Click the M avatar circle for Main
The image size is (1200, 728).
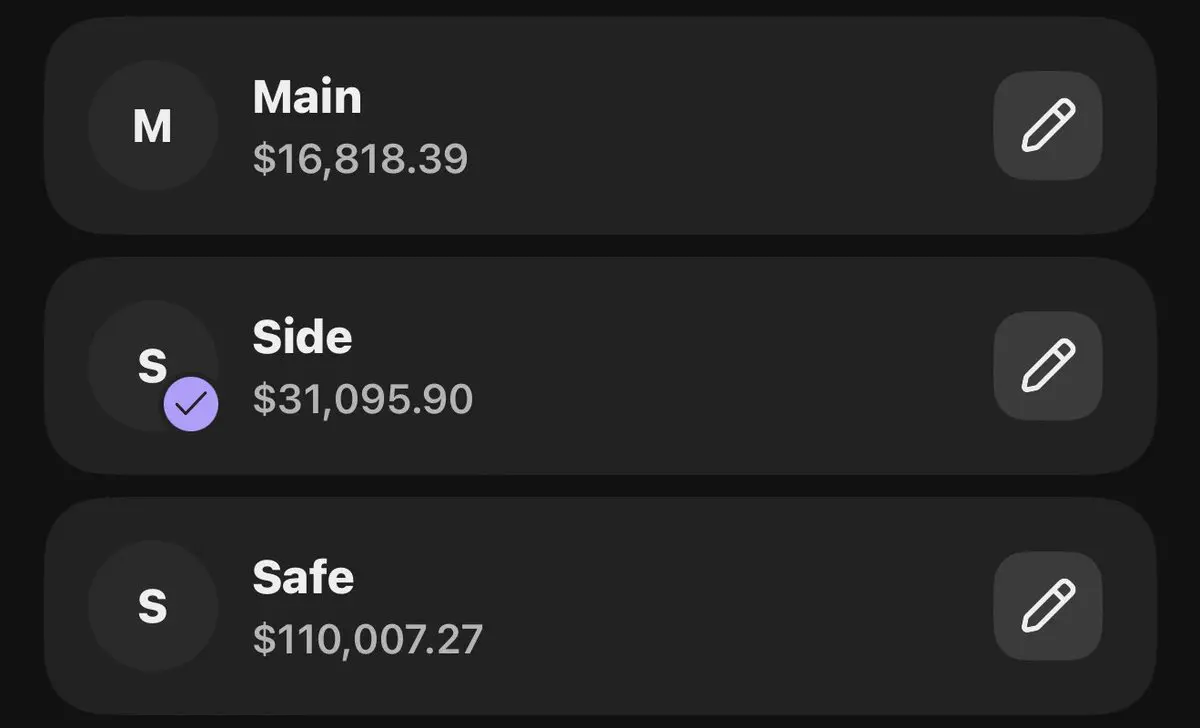(x=153, y=126)
